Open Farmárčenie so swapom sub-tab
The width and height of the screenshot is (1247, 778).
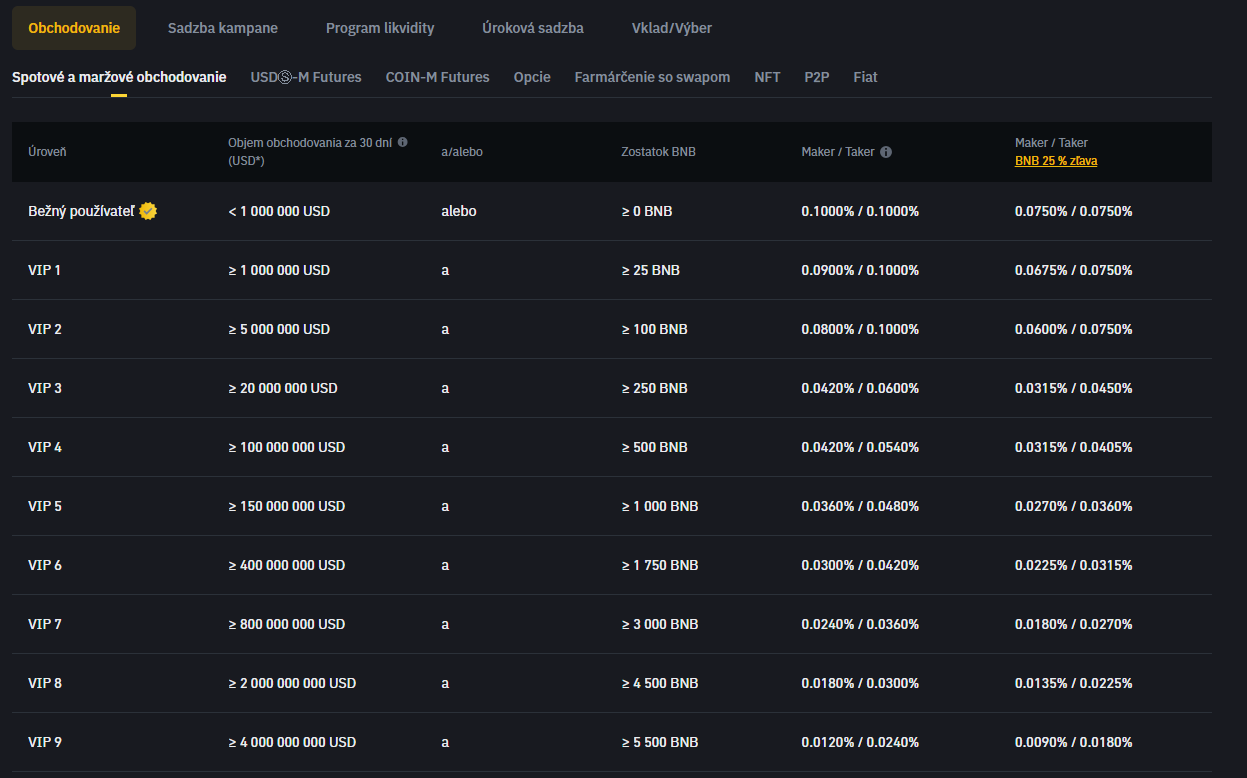tap(652, 77)
